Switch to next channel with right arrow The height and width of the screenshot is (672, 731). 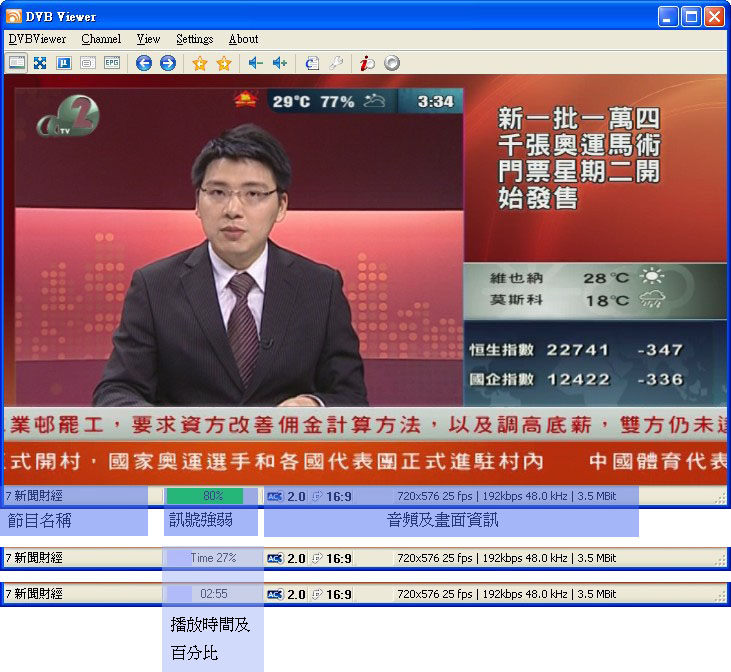[x=168, y=63]
